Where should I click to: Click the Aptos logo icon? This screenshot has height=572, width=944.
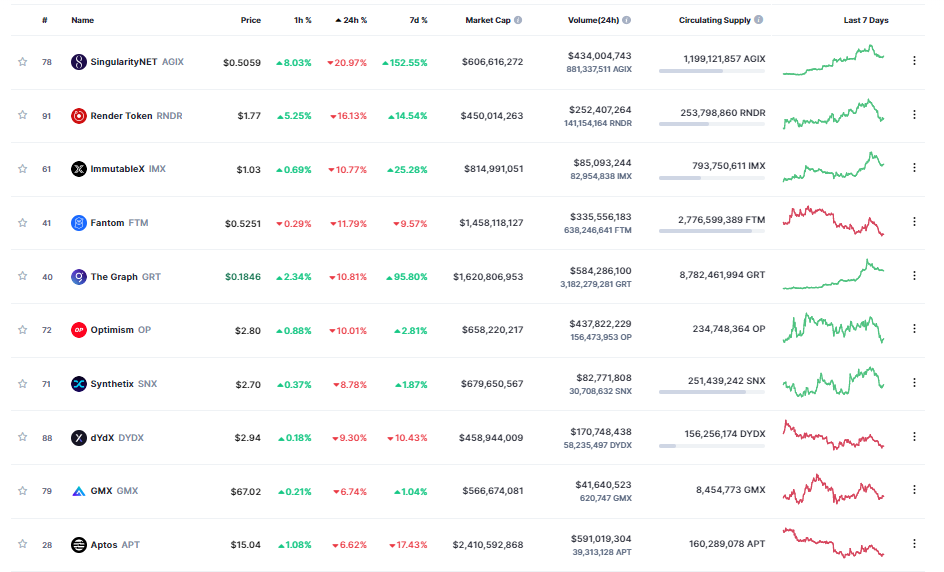click(x=79, y=545)
